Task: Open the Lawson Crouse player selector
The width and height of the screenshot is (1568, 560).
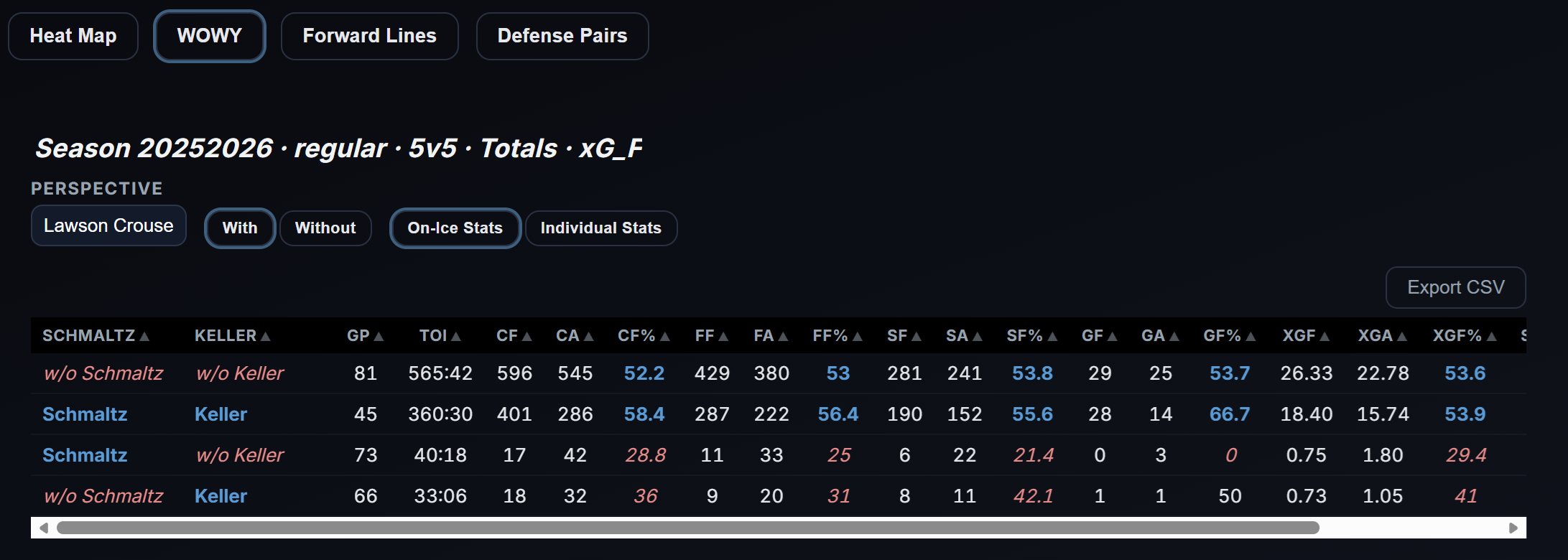Action: [108, 225]
